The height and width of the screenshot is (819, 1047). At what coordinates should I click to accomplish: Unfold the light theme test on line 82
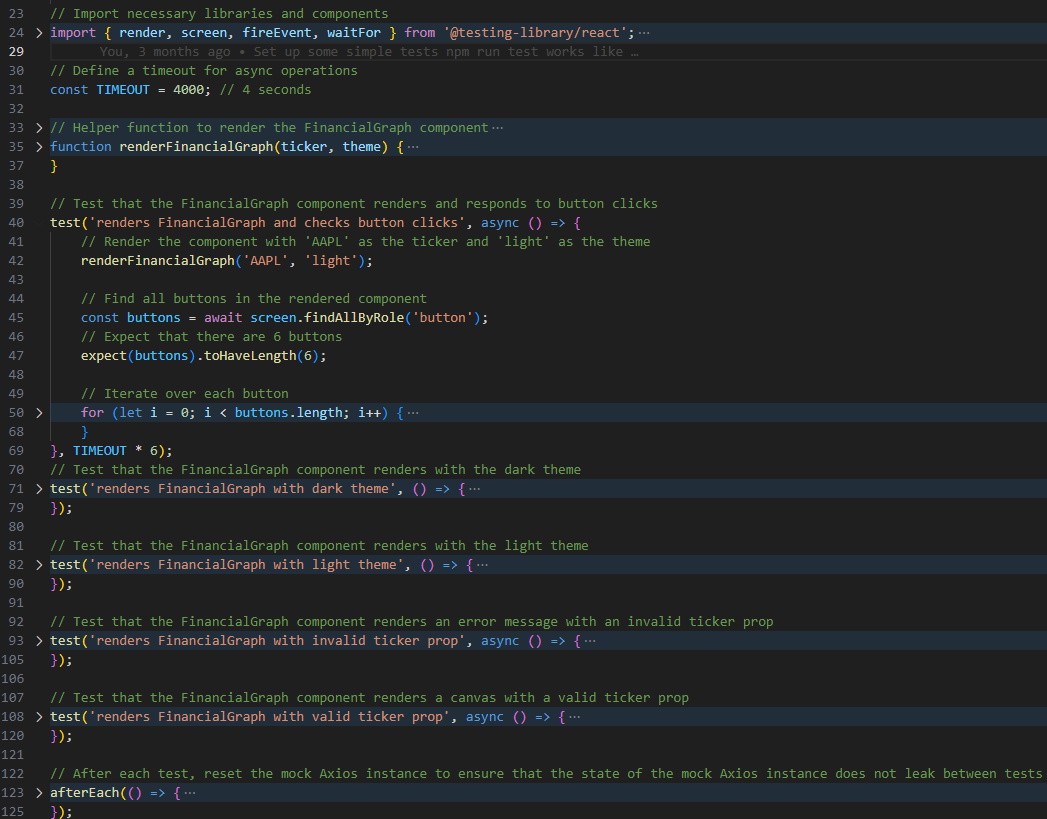pos(39,565)
